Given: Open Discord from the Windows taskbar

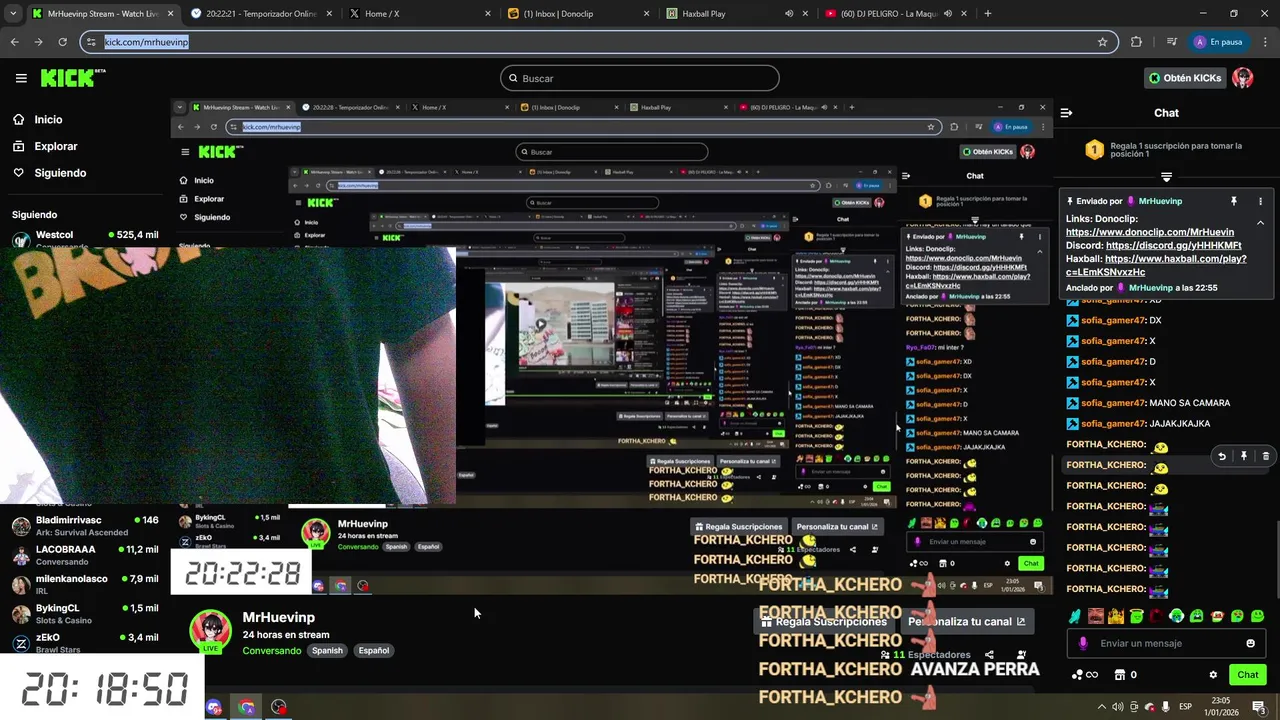Looking at the screenshot, I should pyautogui.click(x=213, y=707).
